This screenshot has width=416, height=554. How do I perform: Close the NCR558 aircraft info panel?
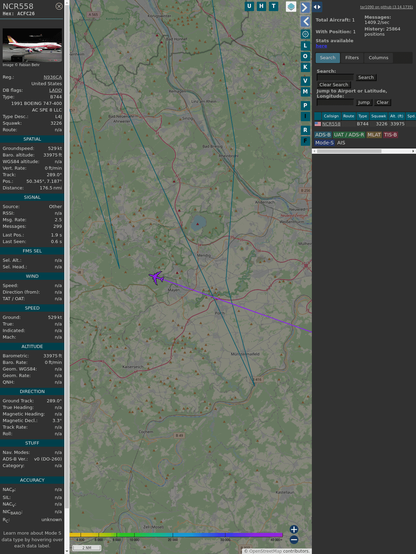tap(59, 6)
